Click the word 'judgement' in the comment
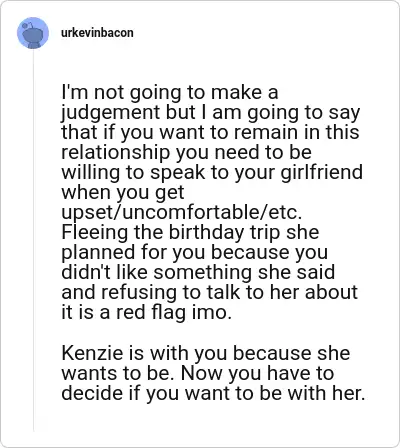The image size is (400, 448). coord(111,113)
